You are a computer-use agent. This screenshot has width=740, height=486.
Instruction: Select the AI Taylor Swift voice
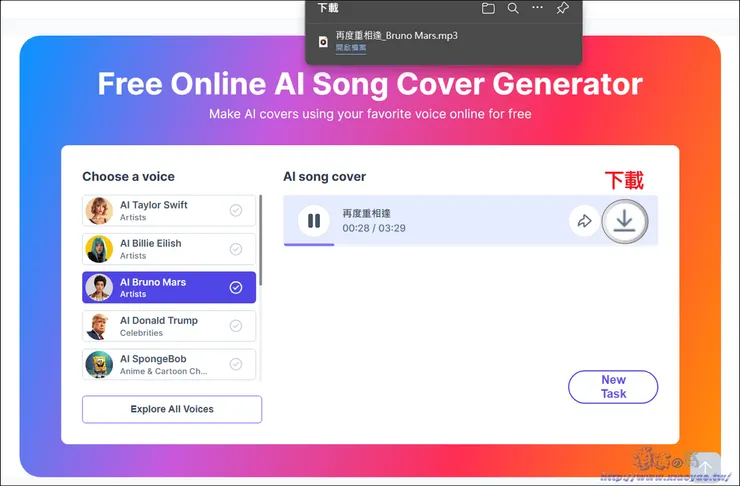click(169, 210)
